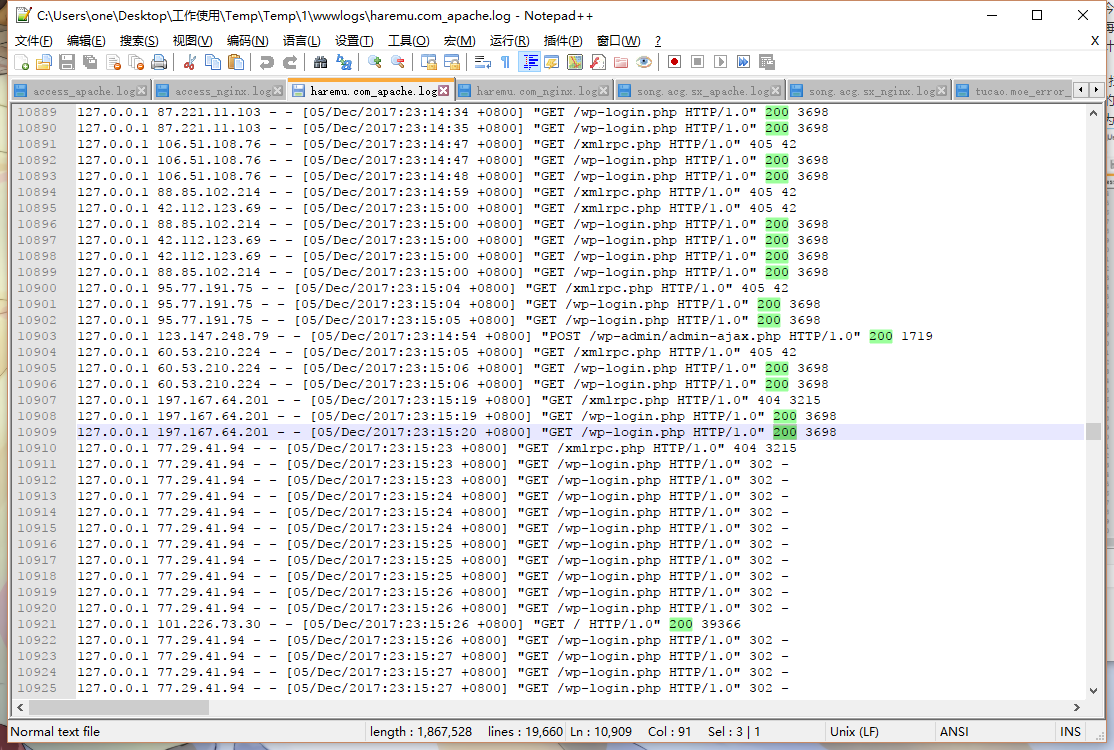This screenshot has height=750, width=1114.
Task: Open Find dialog via binoculars icon
Action: 320,62
